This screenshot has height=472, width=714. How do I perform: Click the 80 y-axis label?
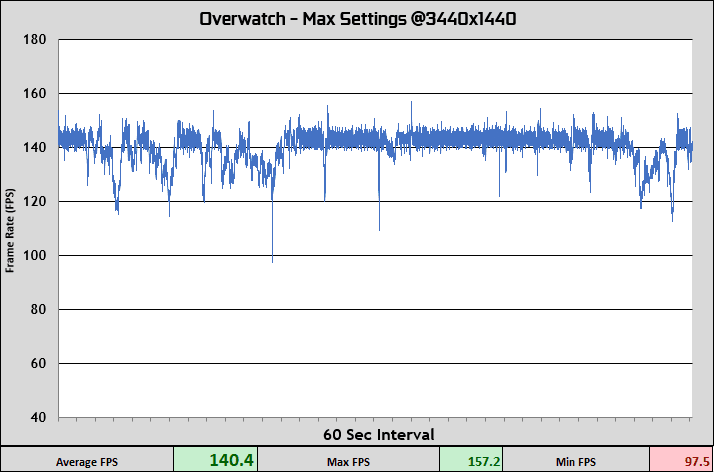click(38, 310)
